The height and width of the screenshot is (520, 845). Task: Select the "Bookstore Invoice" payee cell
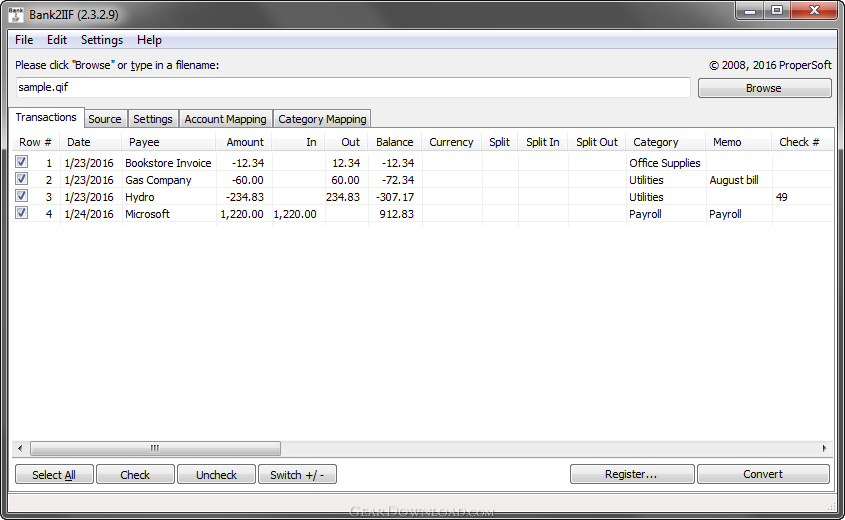pos(168,163)
